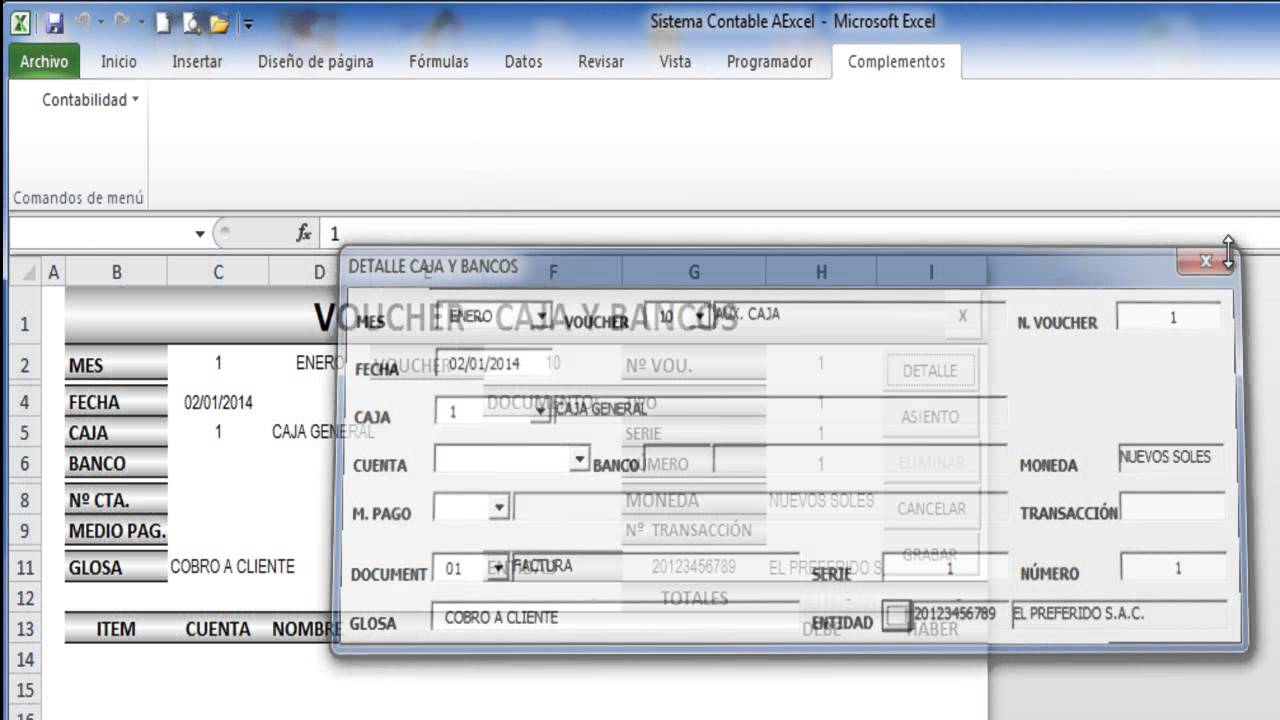Open the Archivo tab
Screen dimensions: 1280x720
[x=44, y=62]
